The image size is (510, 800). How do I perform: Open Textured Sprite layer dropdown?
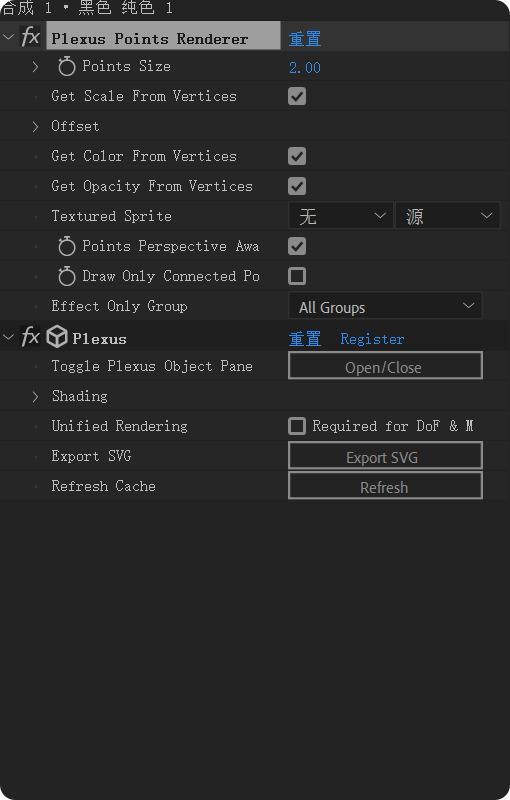[341, 216]
